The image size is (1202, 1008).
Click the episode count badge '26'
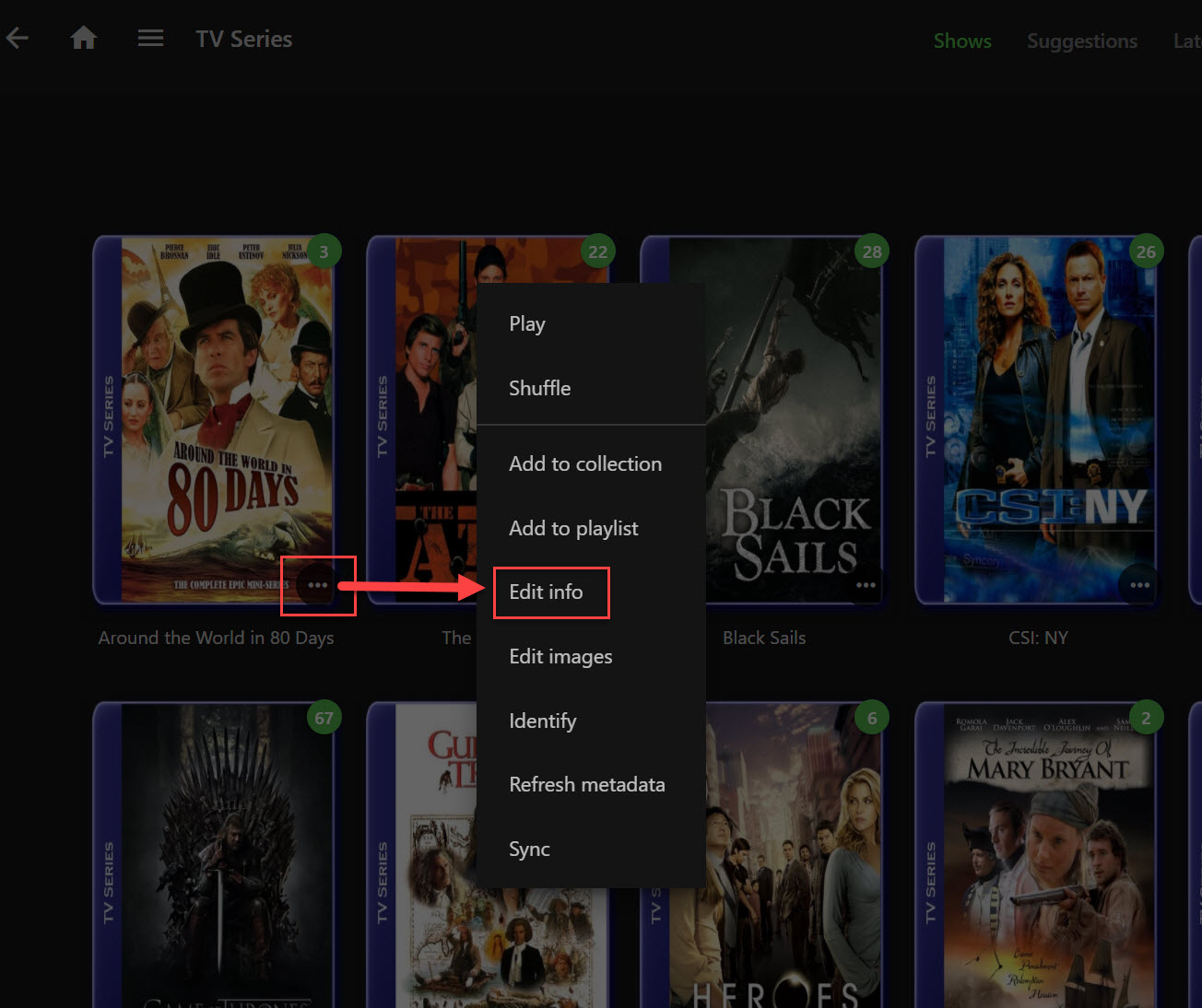pyautogui.click(x=1146, y=252)
